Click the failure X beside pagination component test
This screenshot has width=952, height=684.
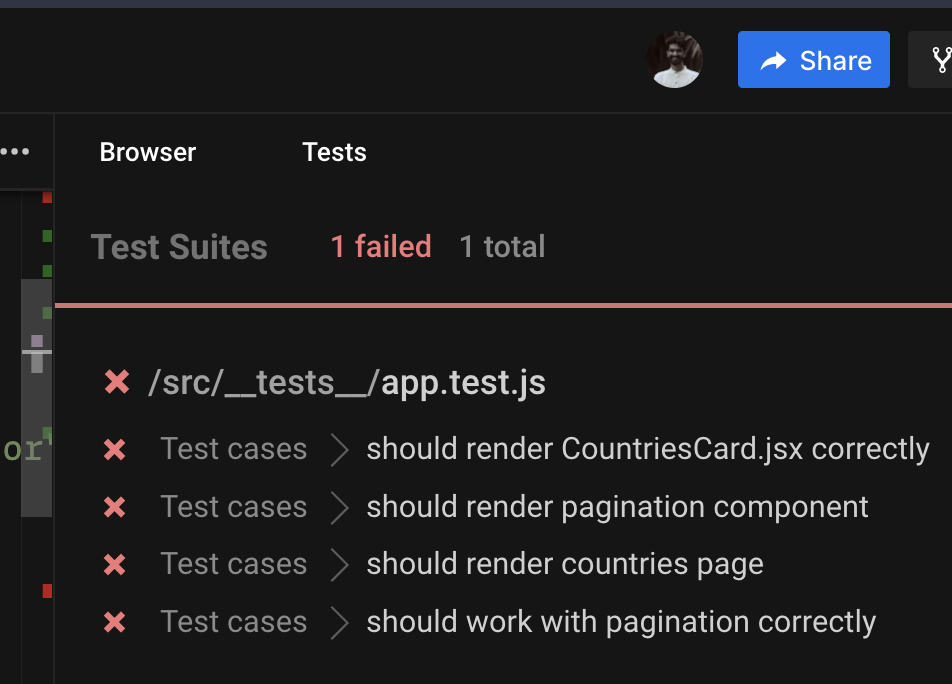(115, 507)
